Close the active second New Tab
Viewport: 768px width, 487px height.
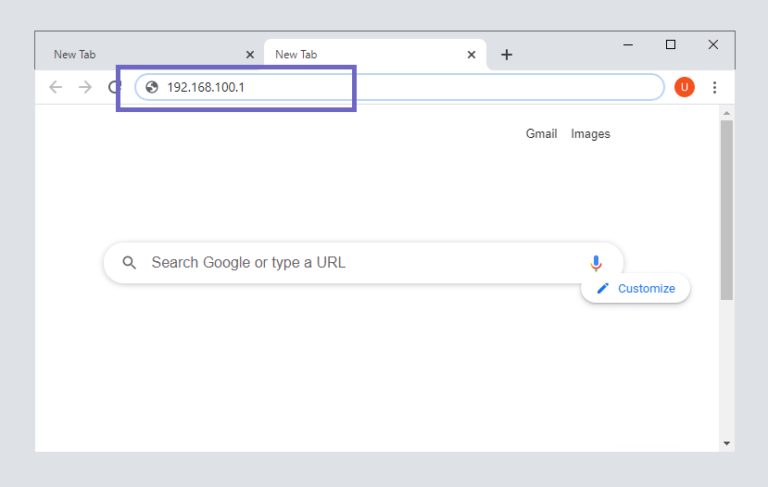point(471,54)
